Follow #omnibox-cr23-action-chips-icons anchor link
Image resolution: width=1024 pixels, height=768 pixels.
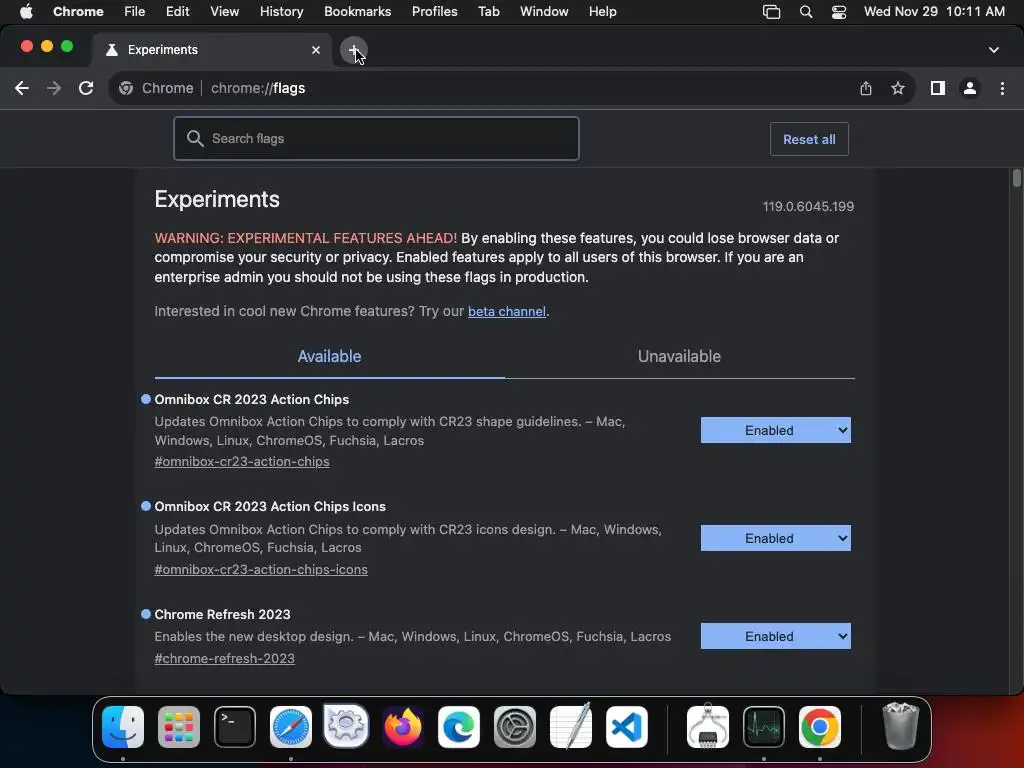(x=261, y=569)
